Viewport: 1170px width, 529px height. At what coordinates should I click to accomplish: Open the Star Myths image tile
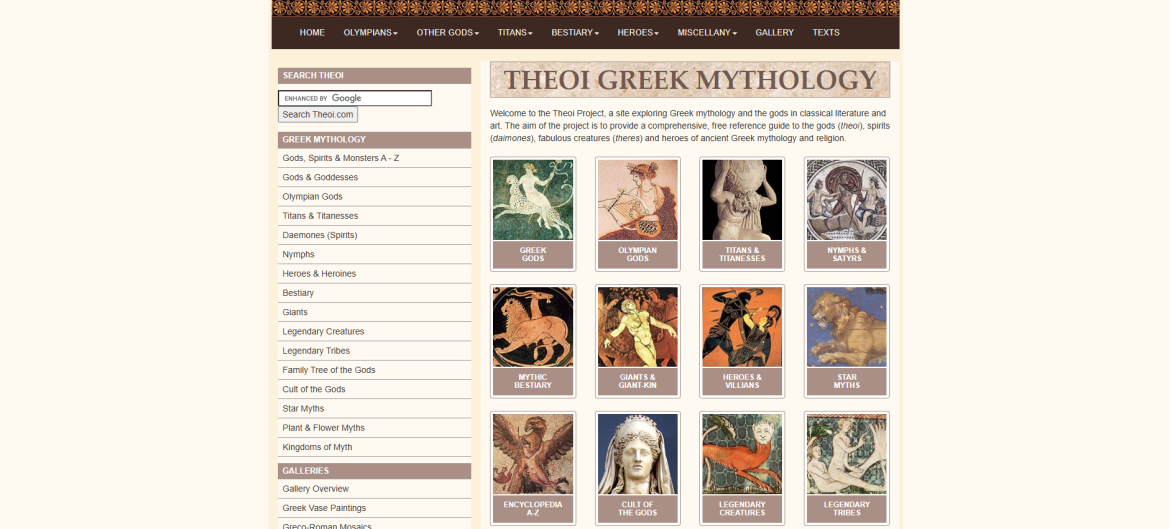coord(846,341)
